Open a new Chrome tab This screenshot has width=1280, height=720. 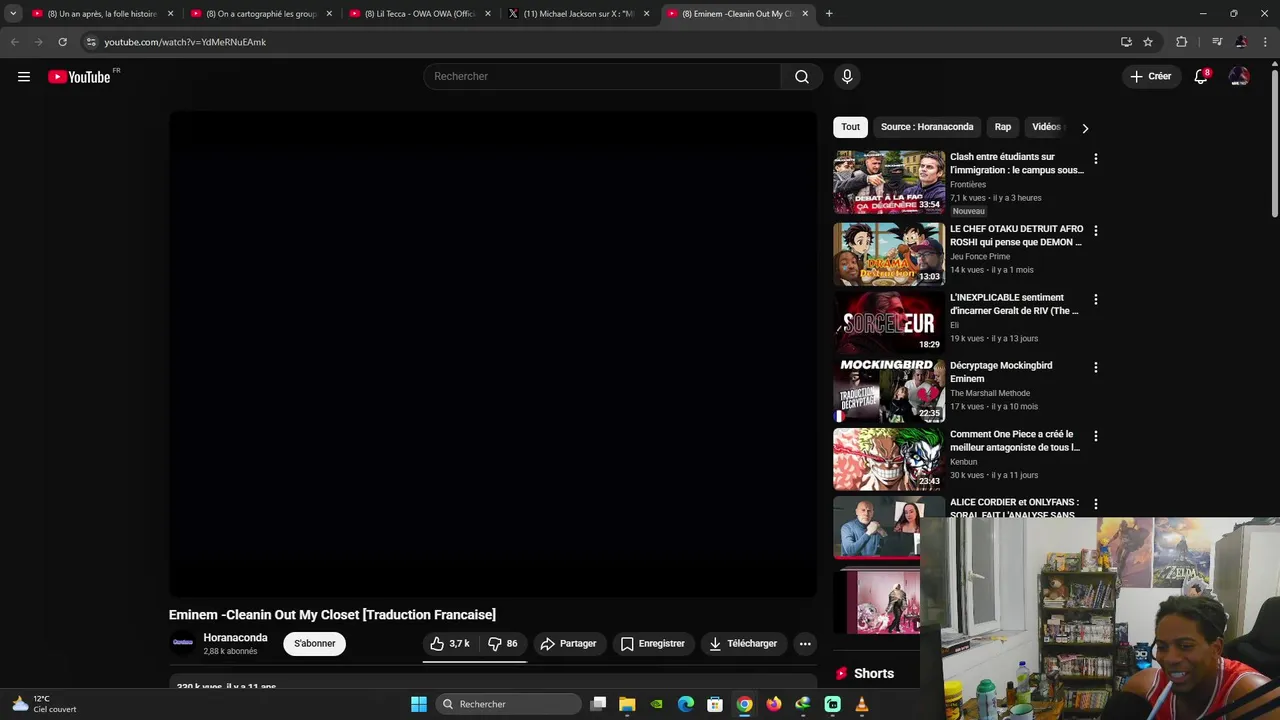coord(829,14)
